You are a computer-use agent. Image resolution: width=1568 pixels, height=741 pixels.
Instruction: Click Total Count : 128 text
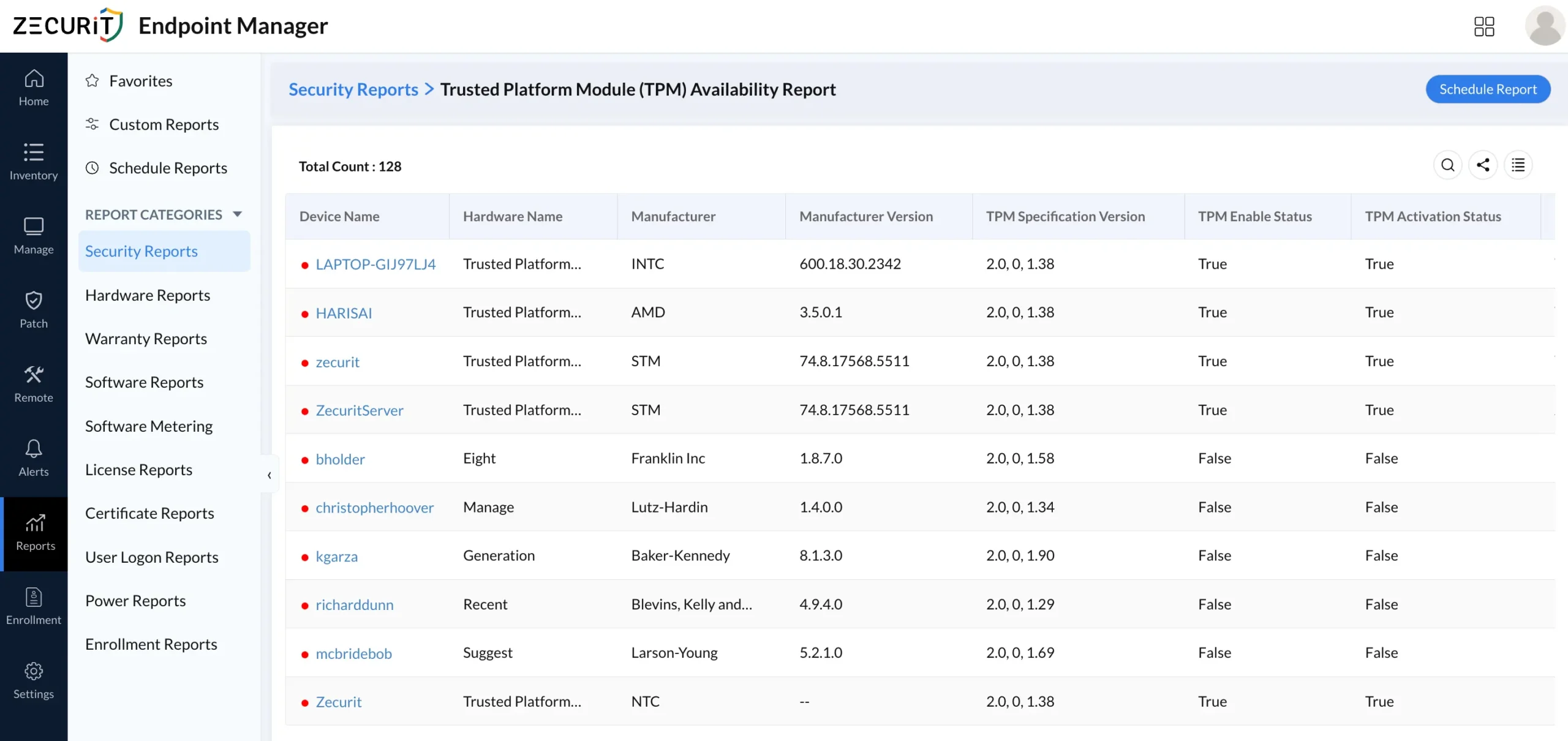(x=350, y=166)
